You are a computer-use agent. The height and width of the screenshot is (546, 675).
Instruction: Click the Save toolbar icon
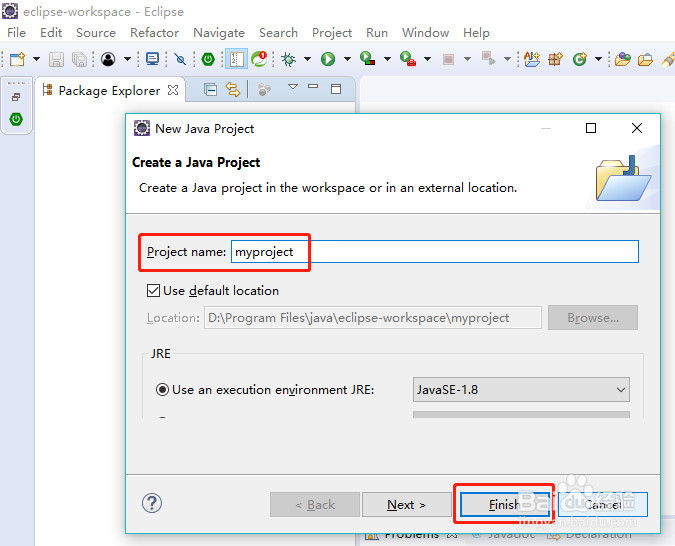point(56,59)
